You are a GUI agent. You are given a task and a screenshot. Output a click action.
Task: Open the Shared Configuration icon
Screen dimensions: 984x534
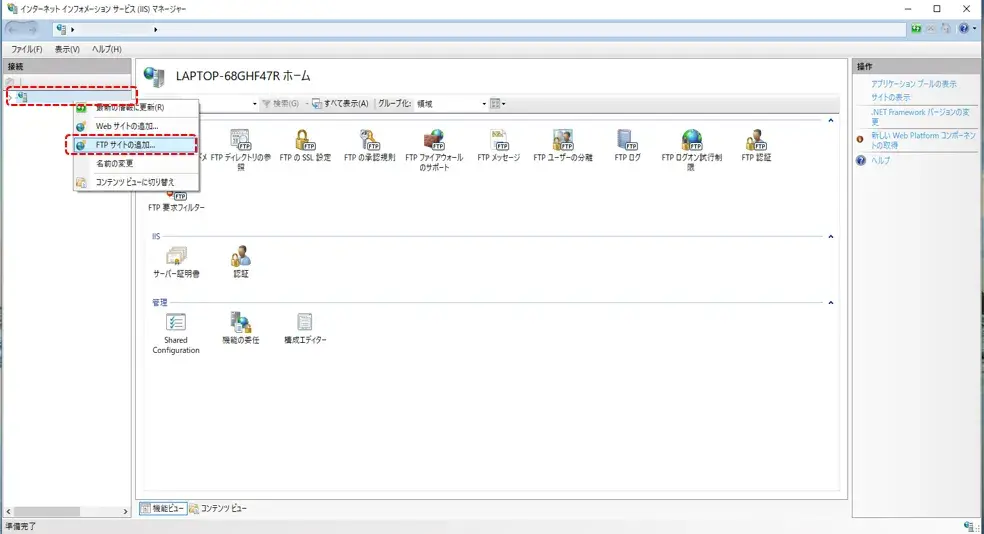176,323
